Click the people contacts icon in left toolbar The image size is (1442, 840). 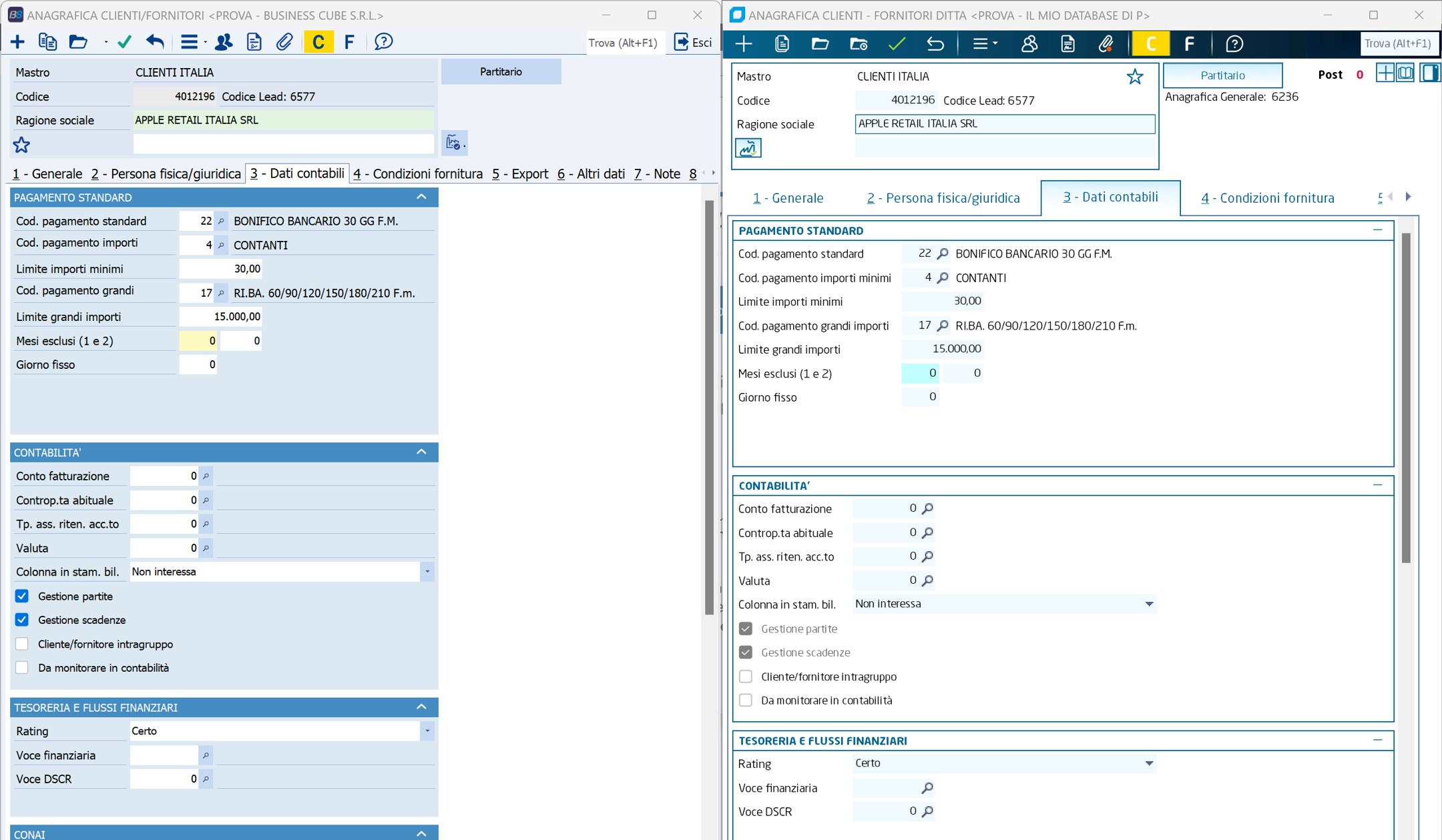coord(224,42)
